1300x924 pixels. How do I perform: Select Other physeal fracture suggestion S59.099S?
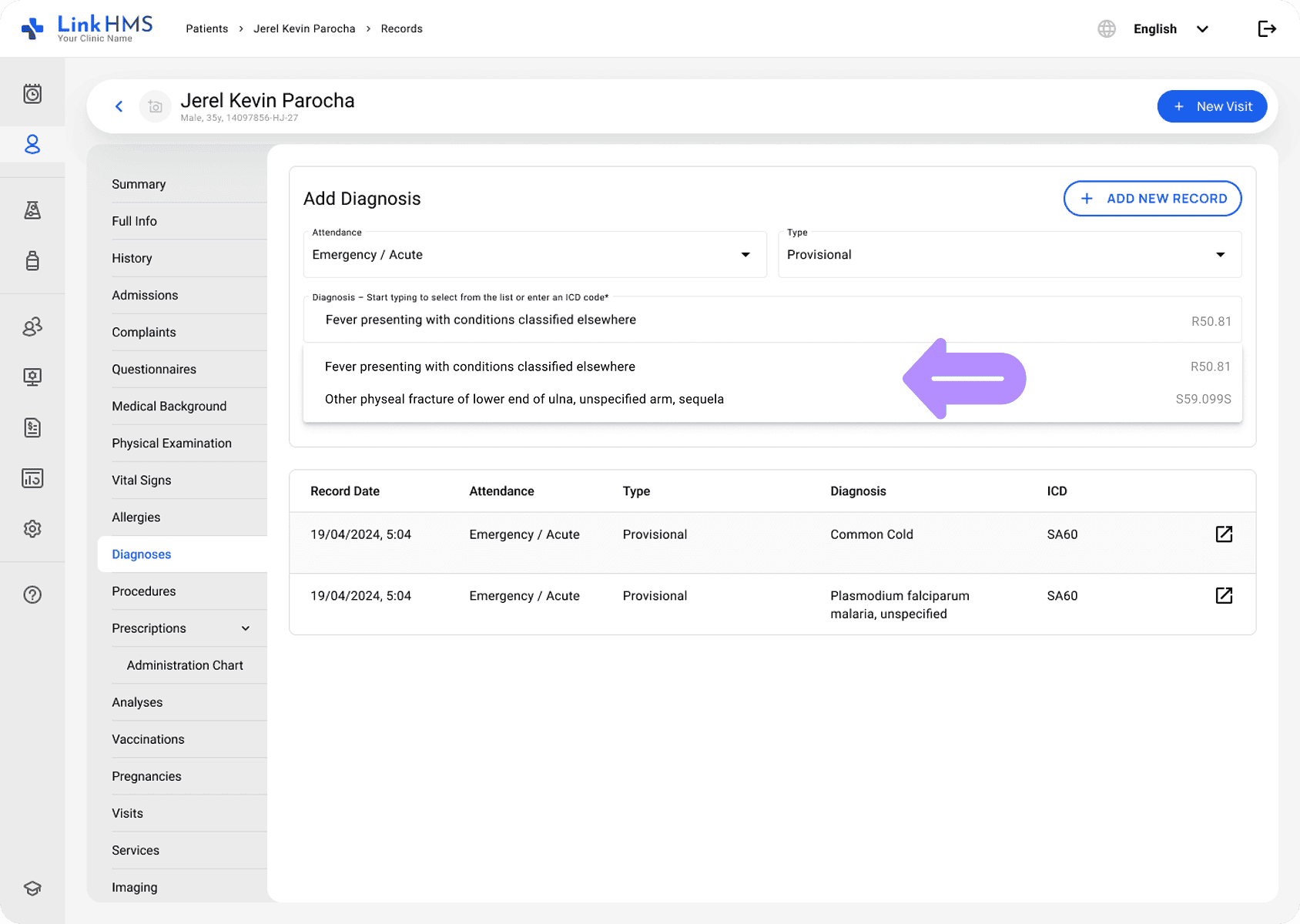click(x=772, y=399)
